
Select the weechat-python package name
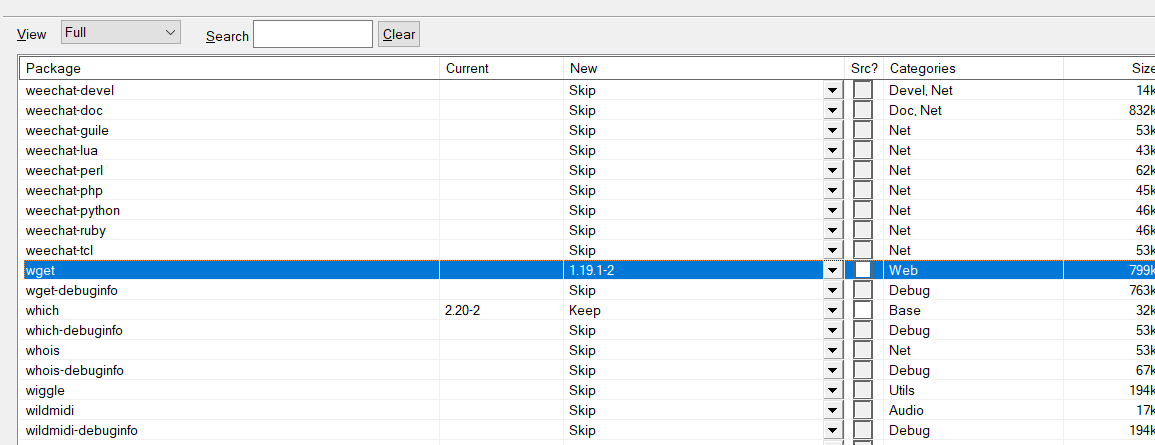pyautogui.click(x=72, y=211)
